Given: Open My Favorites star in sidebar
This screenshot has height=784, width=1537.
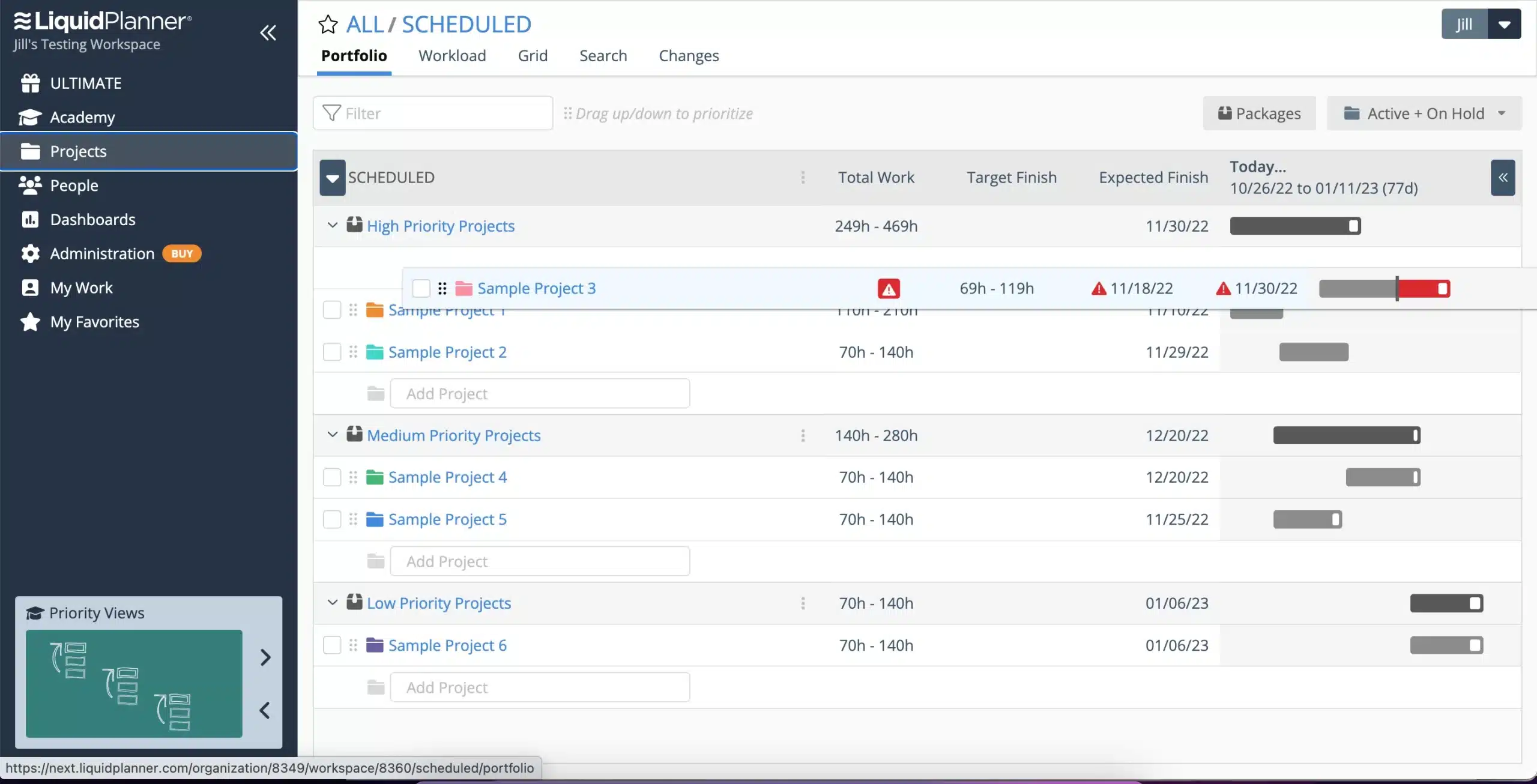Looking at the screenshot, I should pyautogui.click(x=30, y=322).
